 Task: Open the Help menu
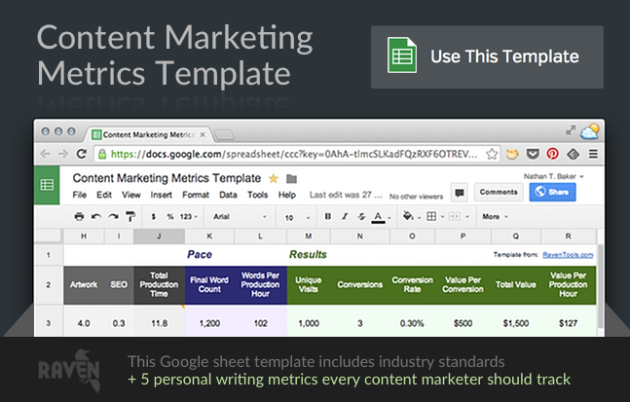[287, 195]
